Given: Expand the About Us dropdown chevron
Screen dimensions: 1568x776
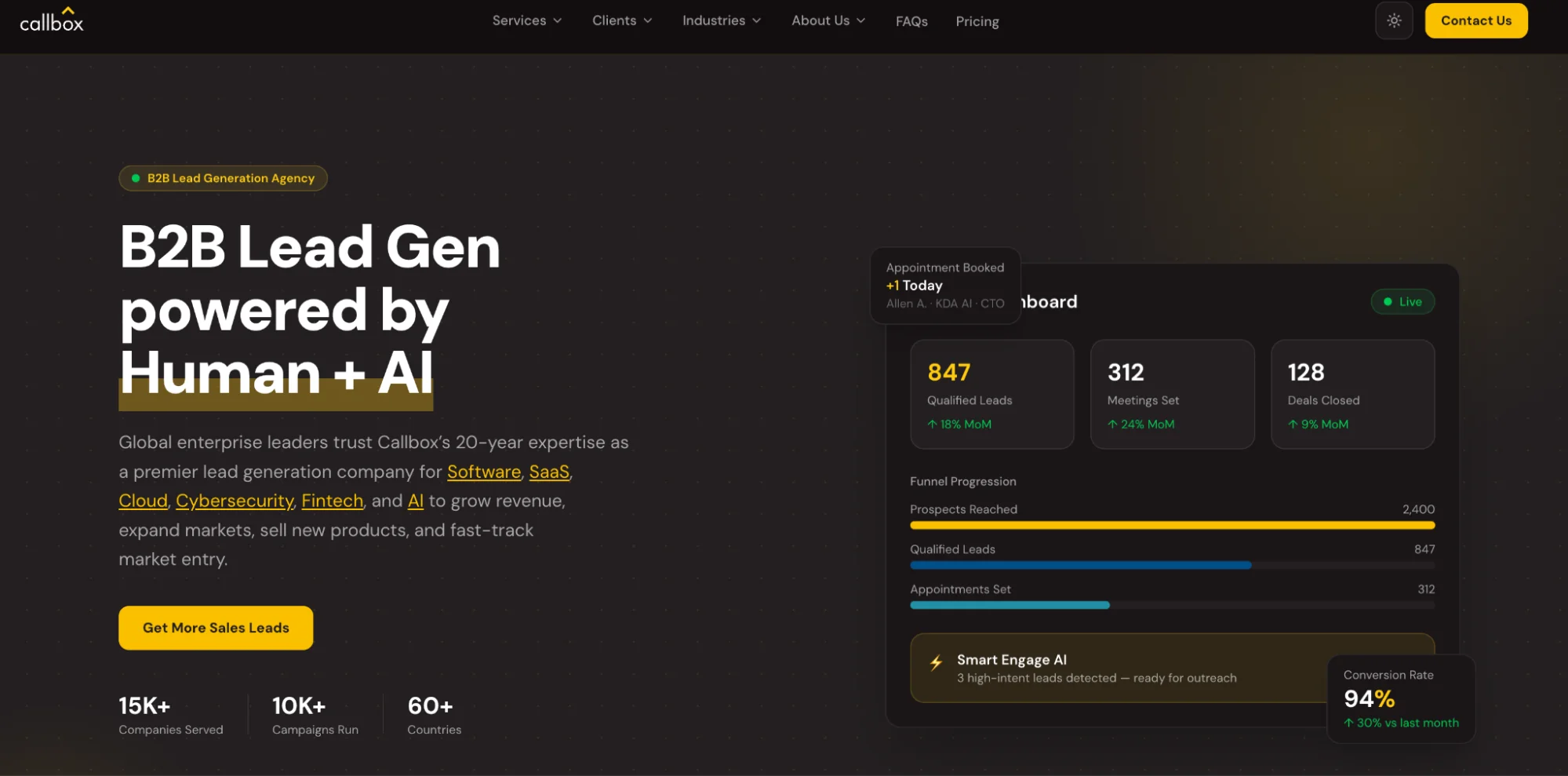Looking at the screenshot, I should click(861, 21).
